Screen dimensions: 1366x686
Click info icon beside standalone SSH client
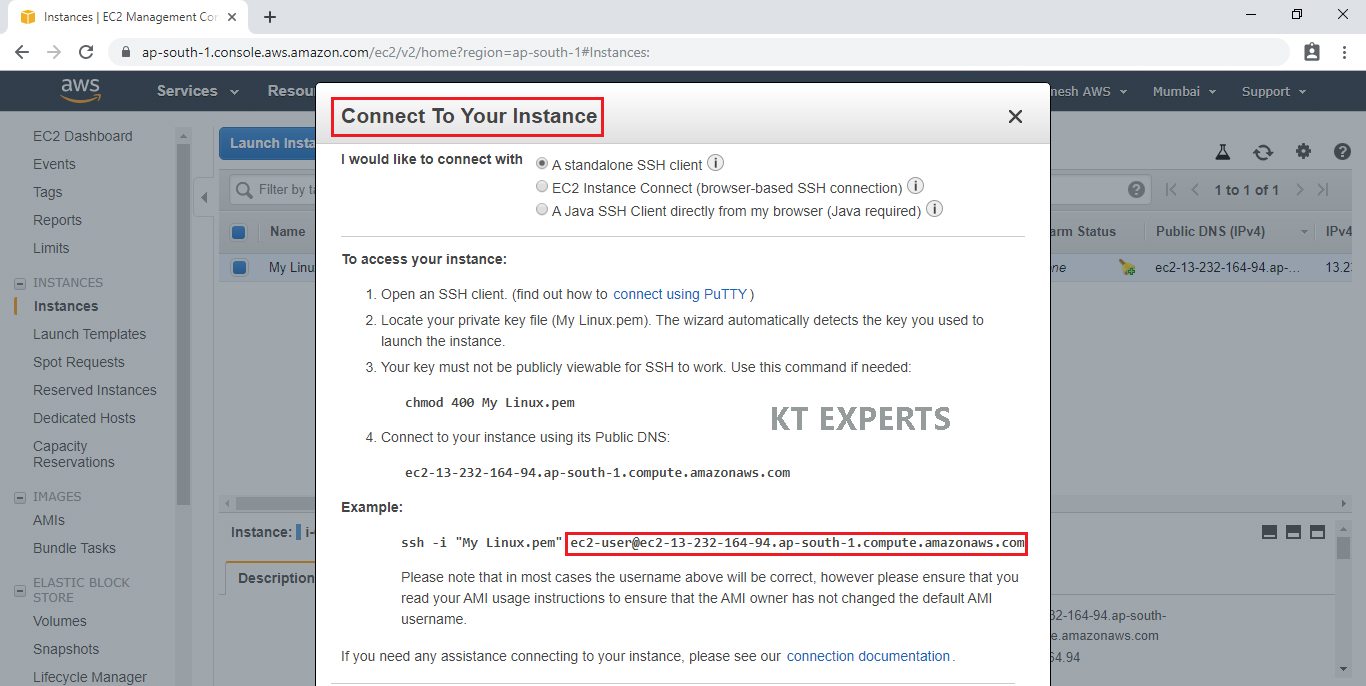(x=716, y=163)
